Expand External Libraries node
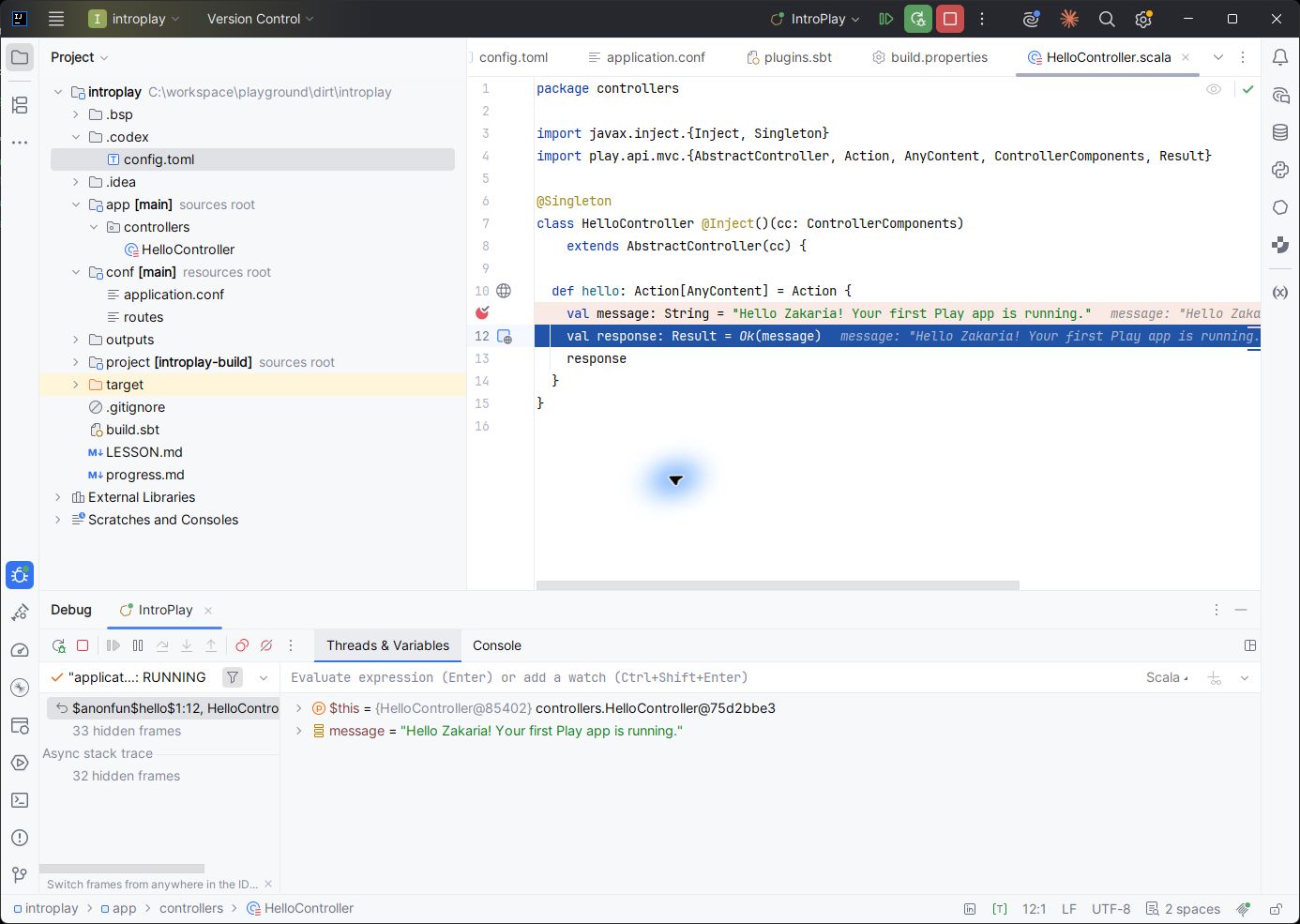The image size is (1300, 924). 58,497
